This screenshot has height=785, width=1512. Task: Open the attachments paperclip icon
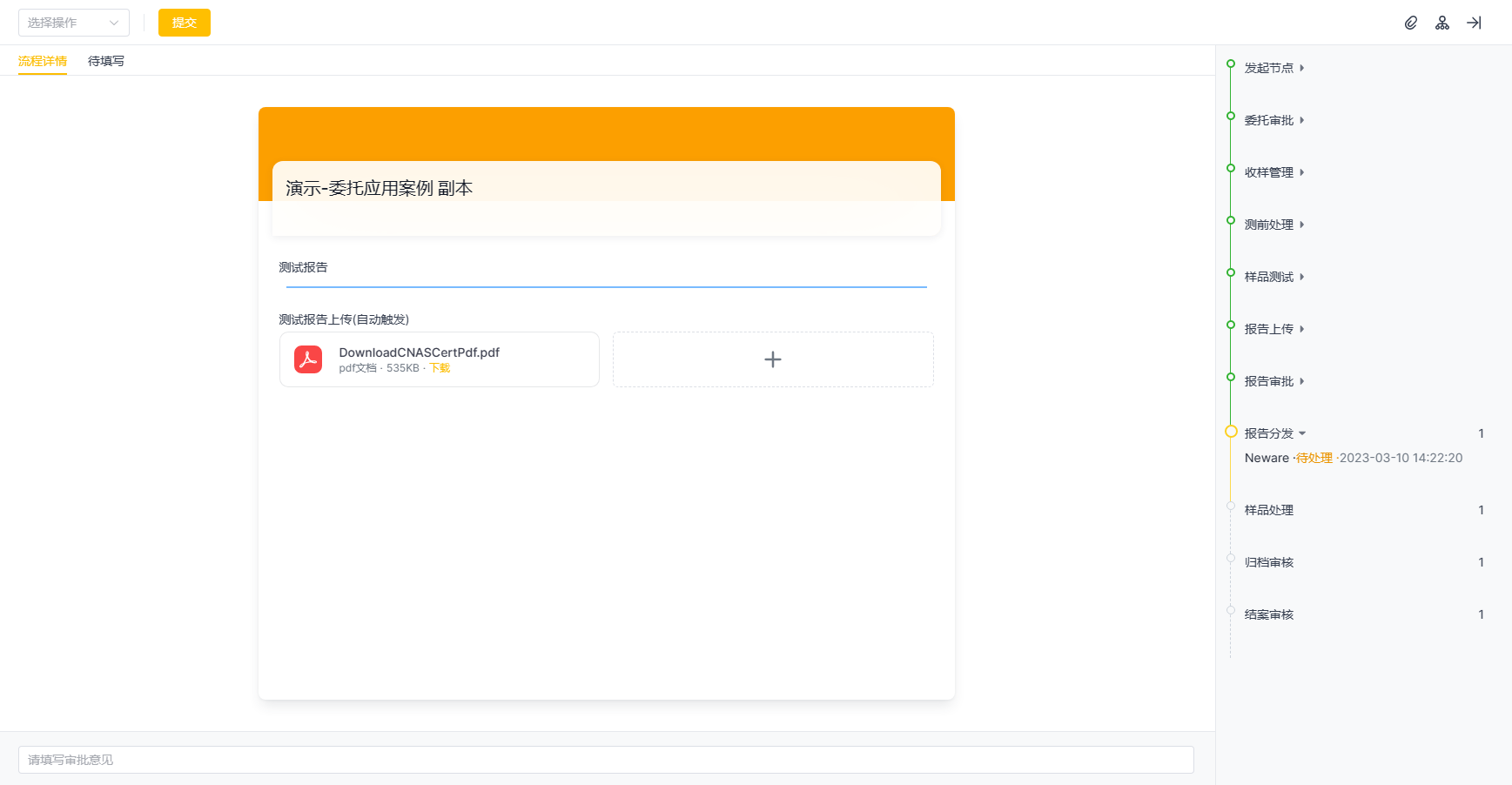coord(1411,23)
